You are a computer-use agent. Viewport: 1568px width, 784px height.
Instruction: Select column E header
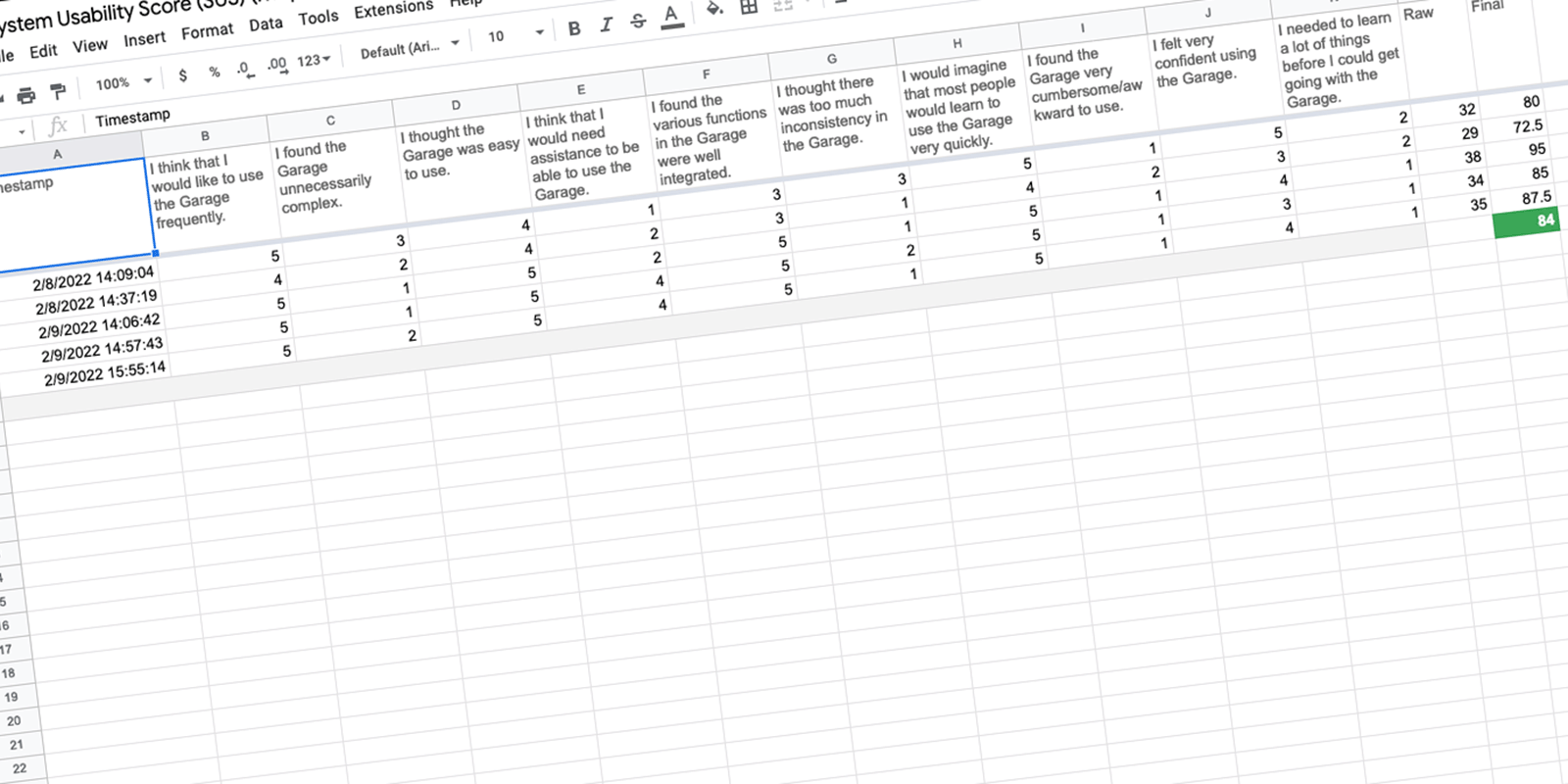[x=581, y=89]
